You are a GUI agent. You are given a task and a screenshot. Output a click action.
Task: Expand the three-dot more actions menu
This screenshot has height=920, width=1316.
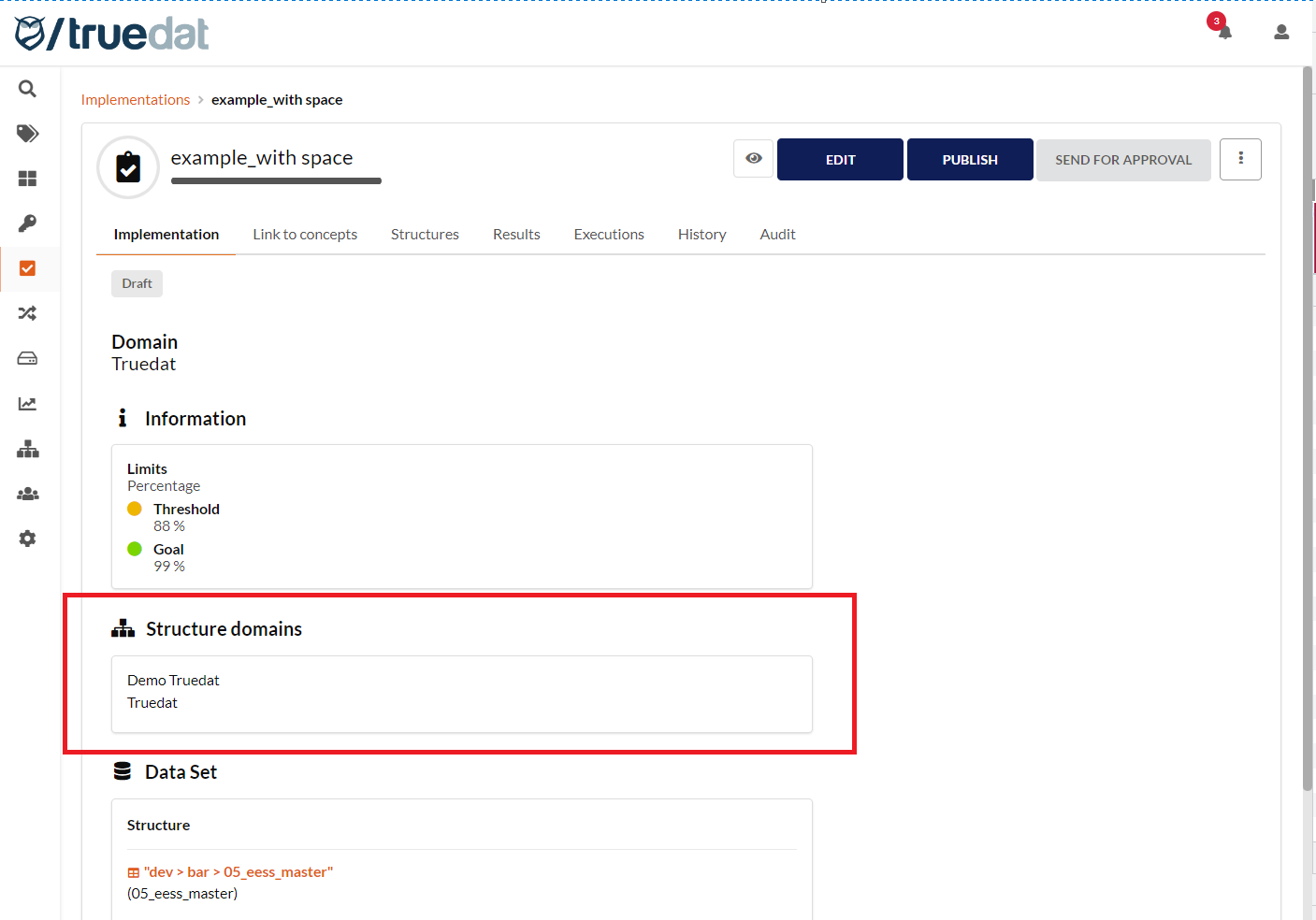(x=1240, y=159)
